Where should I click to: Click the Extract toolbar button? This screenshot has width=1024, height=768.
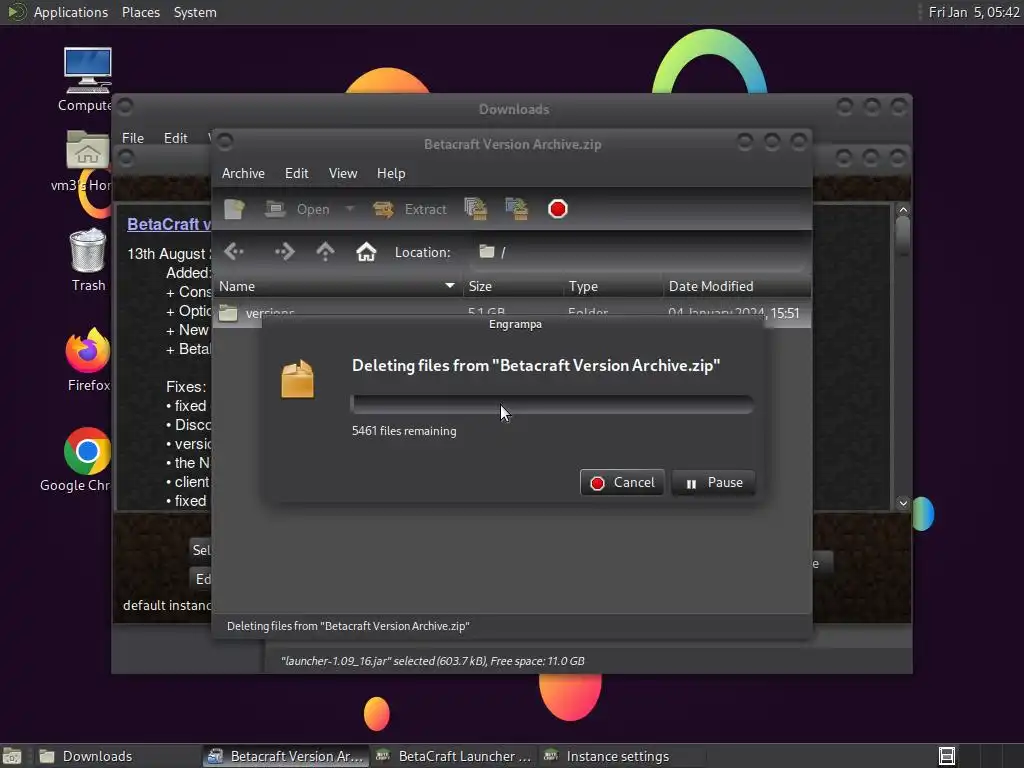click(409, 209)
